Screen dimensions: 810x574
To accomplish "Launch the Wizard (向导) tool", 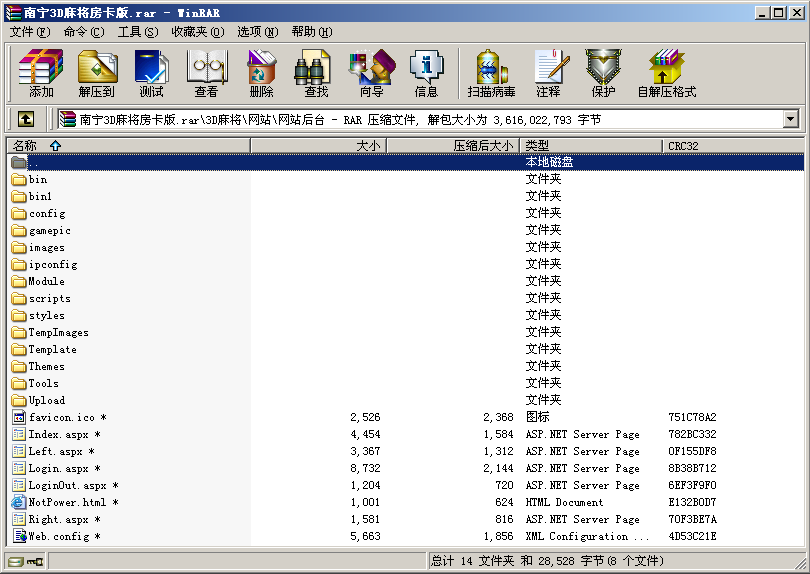I will 371,73.
